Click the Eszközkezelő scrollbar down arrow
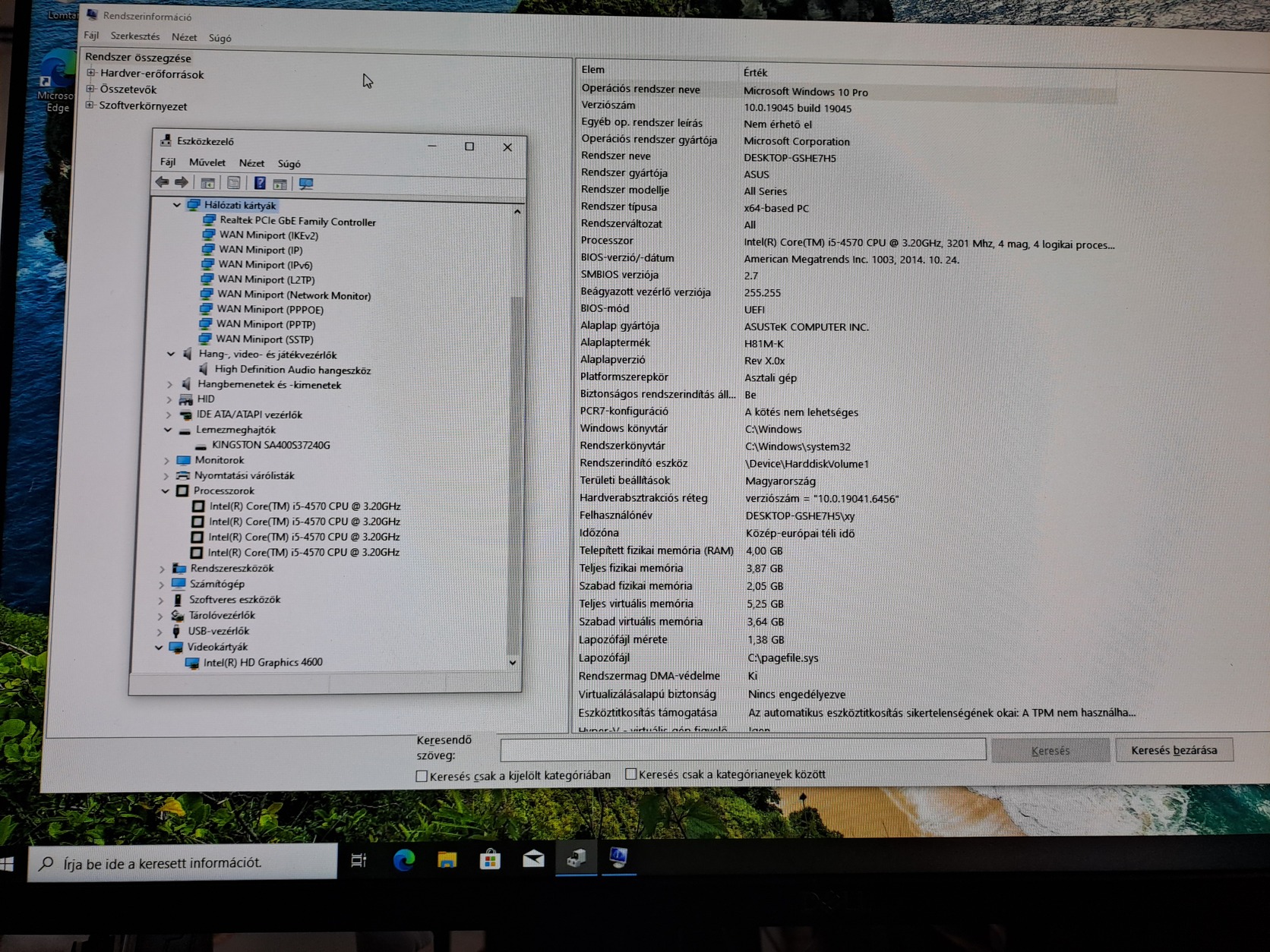This screenshot has width=1270, height=952. coord(513,663)
